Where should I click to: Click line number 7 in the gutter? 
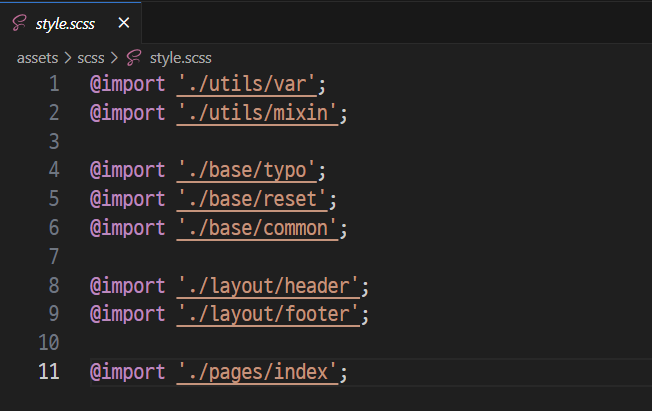click(x=54, y=256)
